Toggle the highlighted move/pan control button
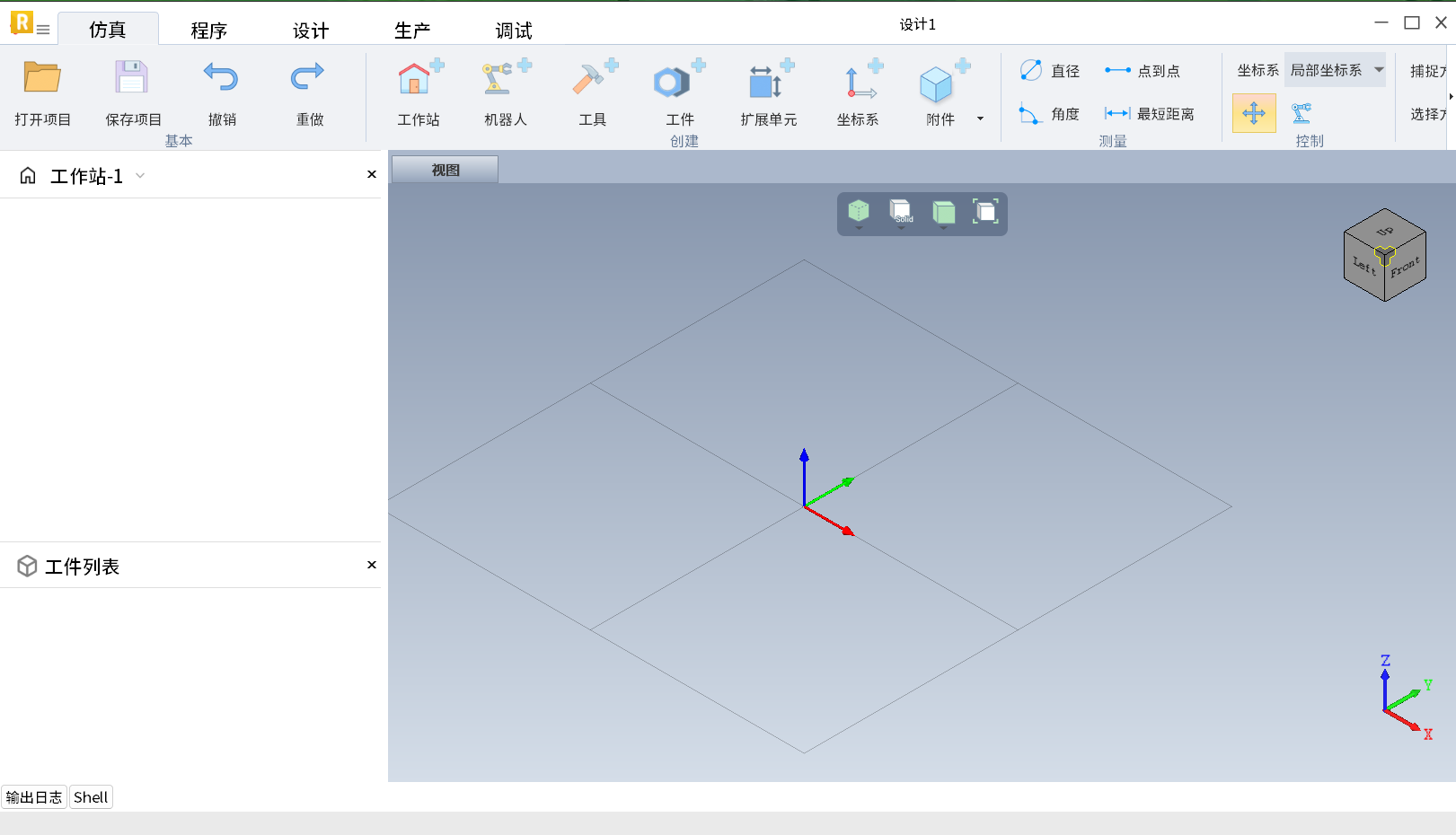The image size is (1456, 835). [1254, 114]
